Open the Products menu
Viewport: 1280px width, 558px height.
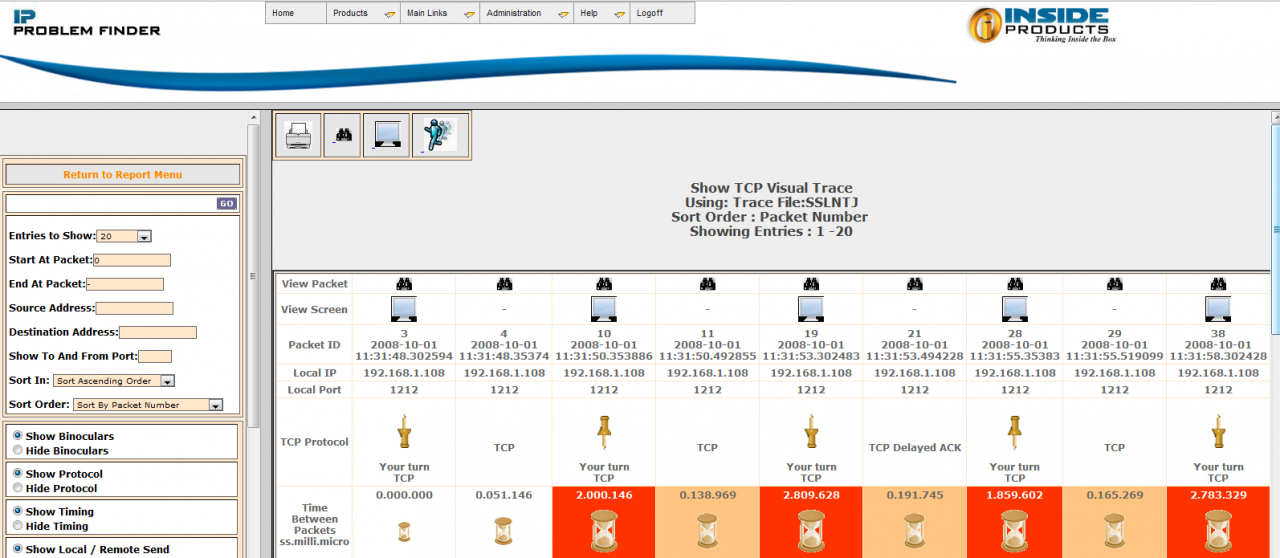pyautogui.click(x=362, y=13)
